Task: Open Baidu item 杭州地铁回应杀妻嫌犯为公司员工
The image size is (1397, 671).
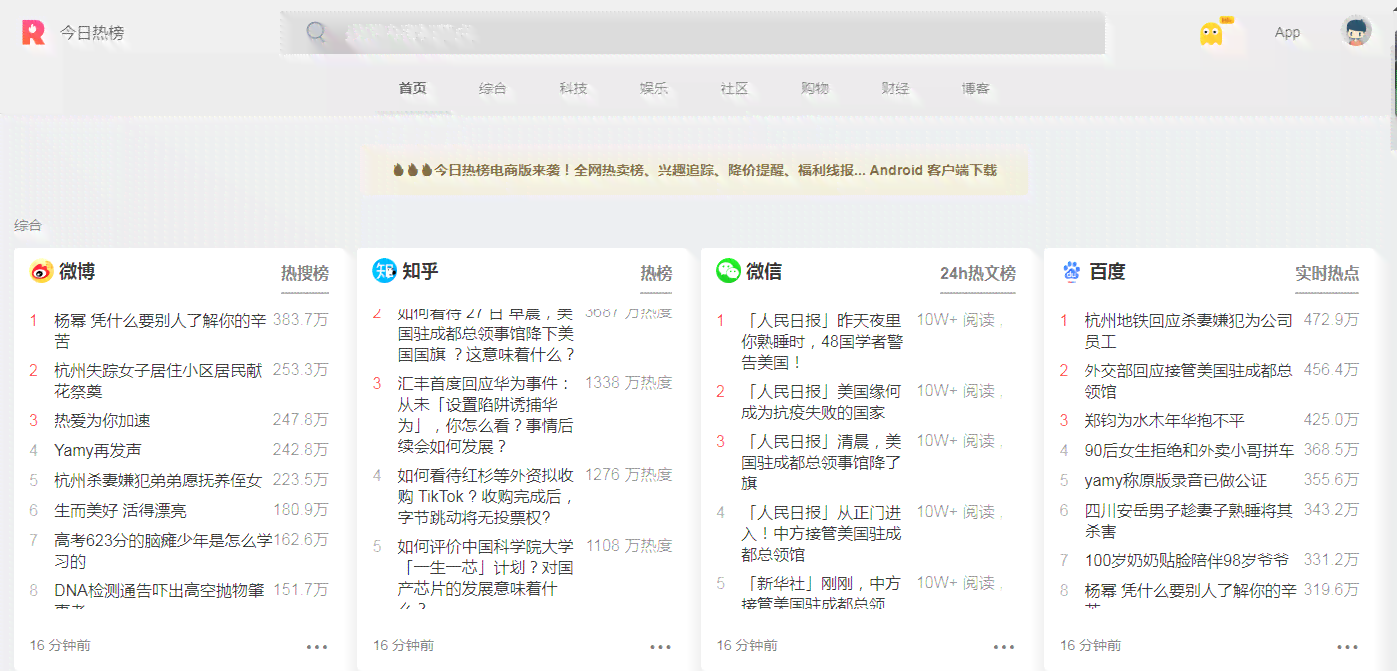Action: pyautogui.click(x=1189, y=331)
